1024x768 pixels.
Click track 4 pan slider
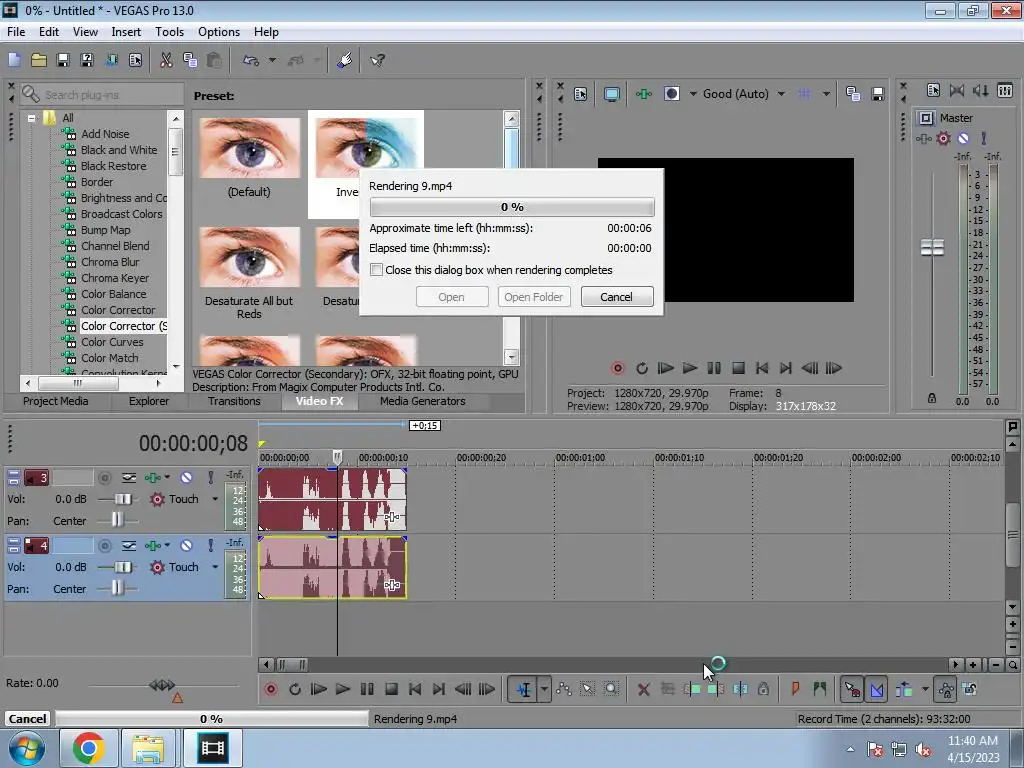click(117, 589)
